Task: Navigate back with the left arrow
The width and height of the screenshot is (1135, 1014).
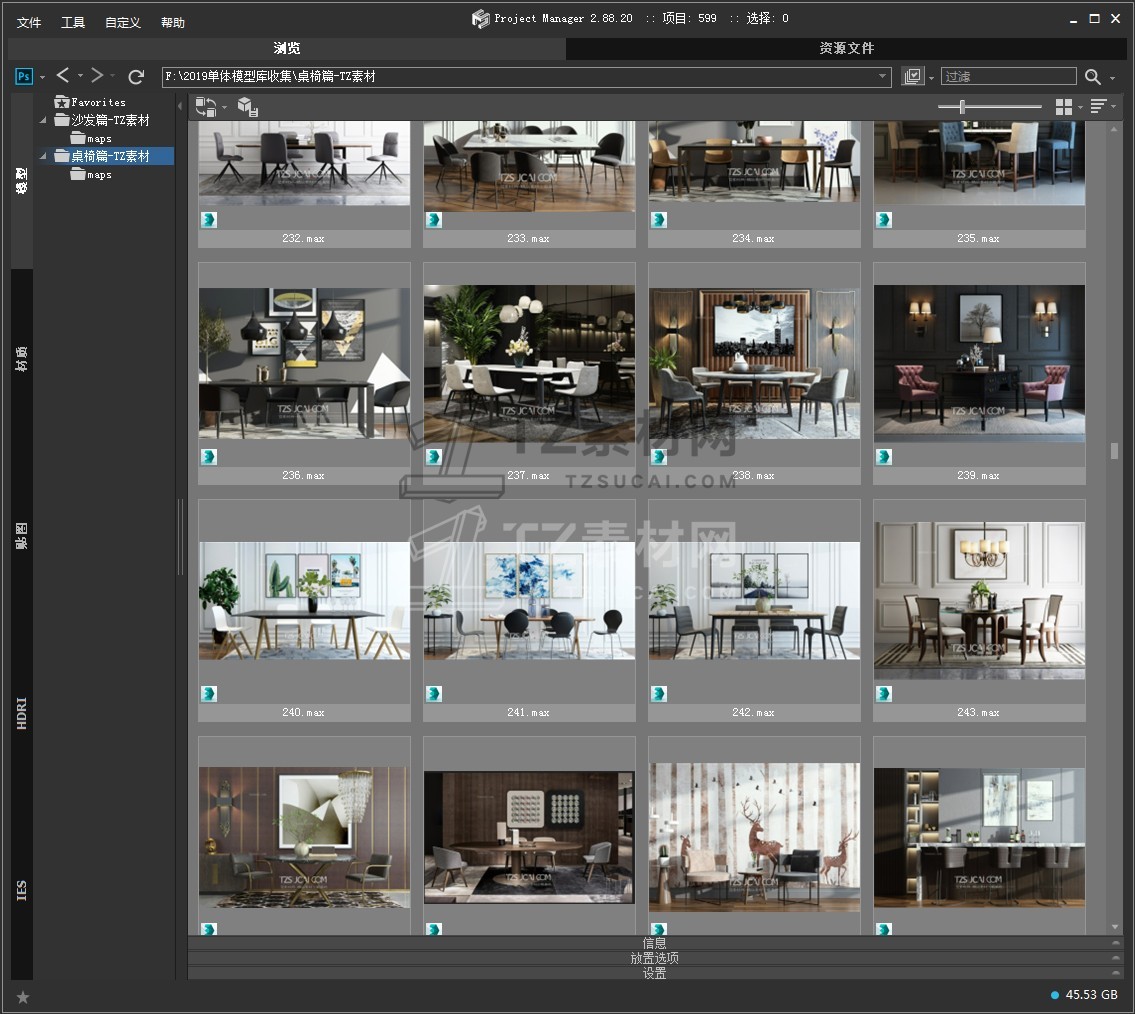Action: 63,76
